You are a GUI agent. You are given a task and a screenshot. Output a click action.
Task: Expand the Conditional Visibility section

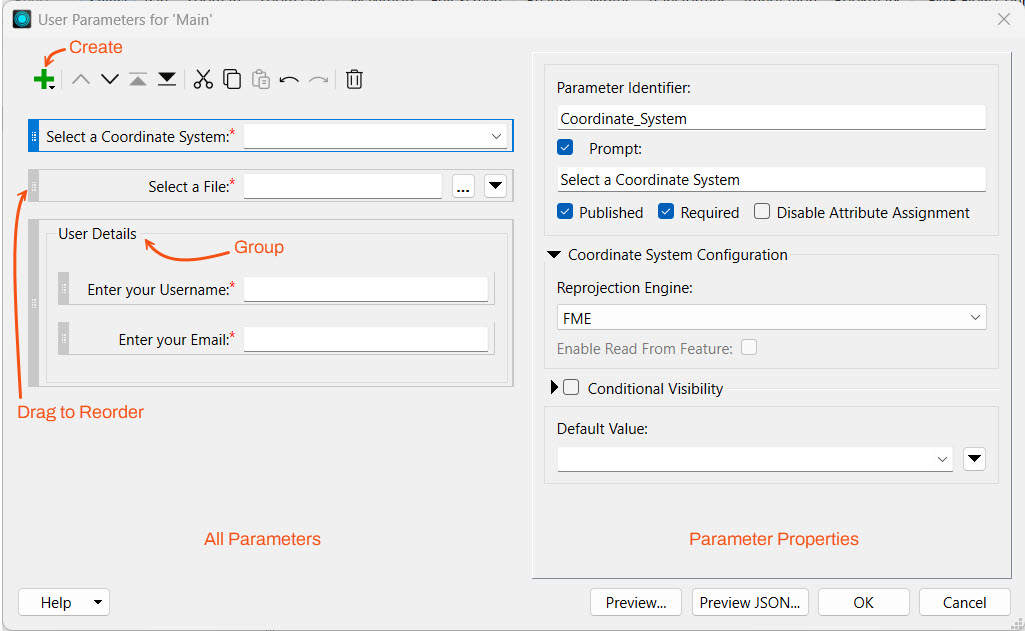(555, 388)
